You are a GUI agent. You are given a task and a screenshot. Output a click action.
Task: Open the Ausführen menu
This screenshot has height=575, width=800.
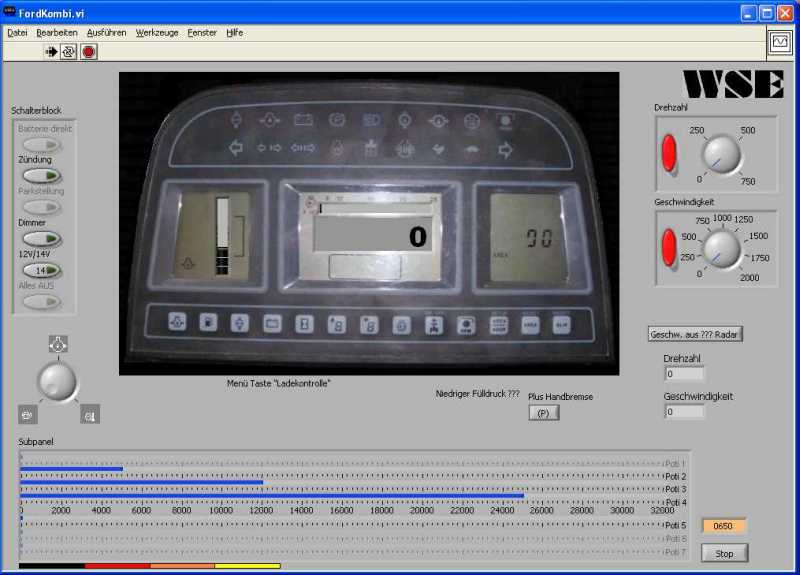[x=106, y=33]
